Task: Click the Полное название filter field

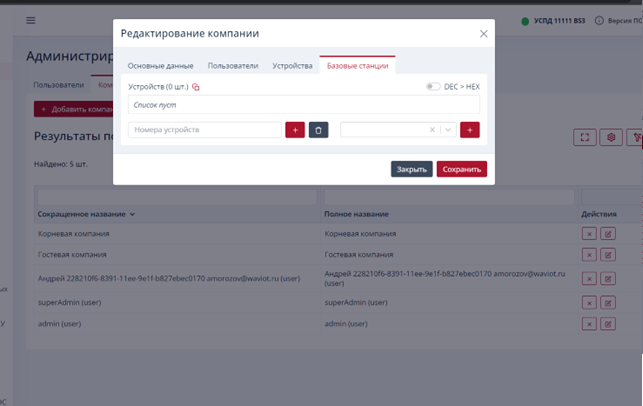Action: point(449,197)
